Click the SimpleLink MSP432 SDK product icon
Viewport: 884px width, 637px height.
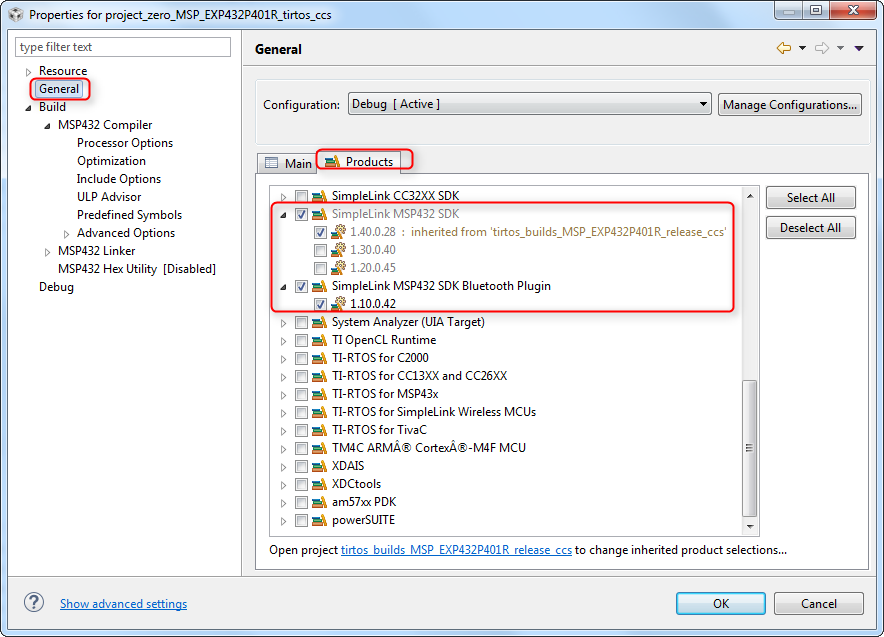click(x=320, y=214)
